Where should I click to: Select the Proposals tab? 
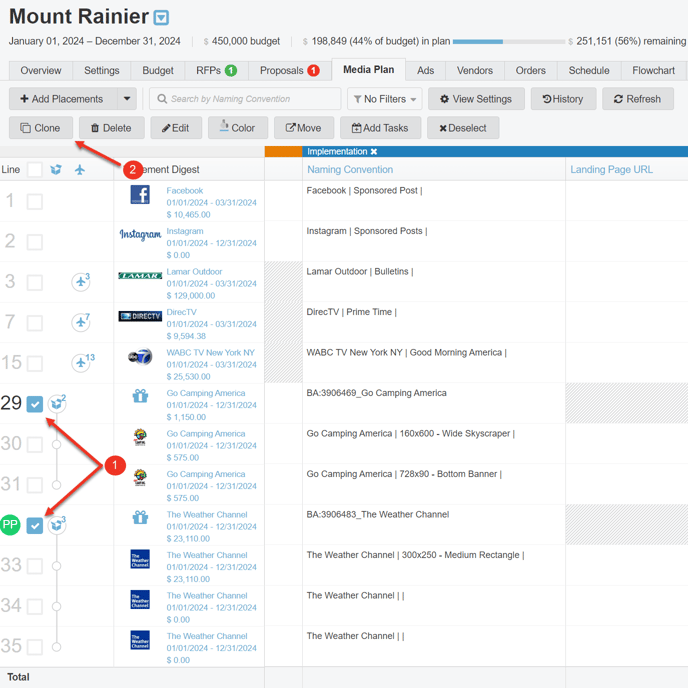point(290,71)
